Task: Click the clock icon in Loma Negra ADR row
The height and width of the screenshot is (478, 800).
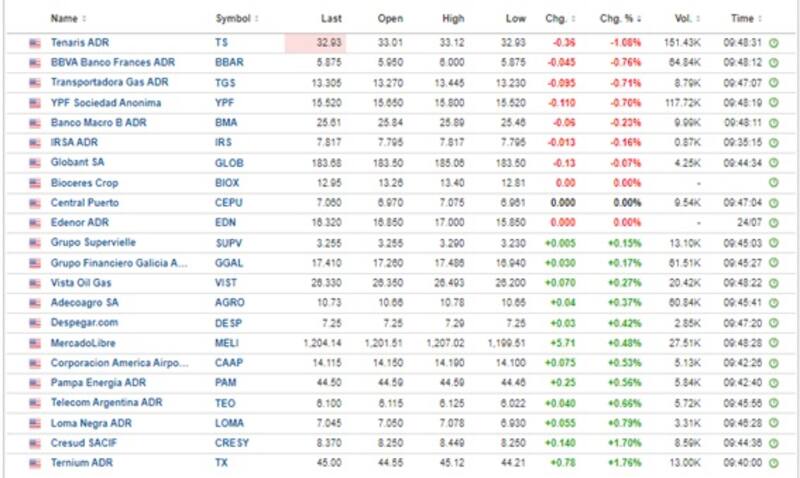Action: 773,423
